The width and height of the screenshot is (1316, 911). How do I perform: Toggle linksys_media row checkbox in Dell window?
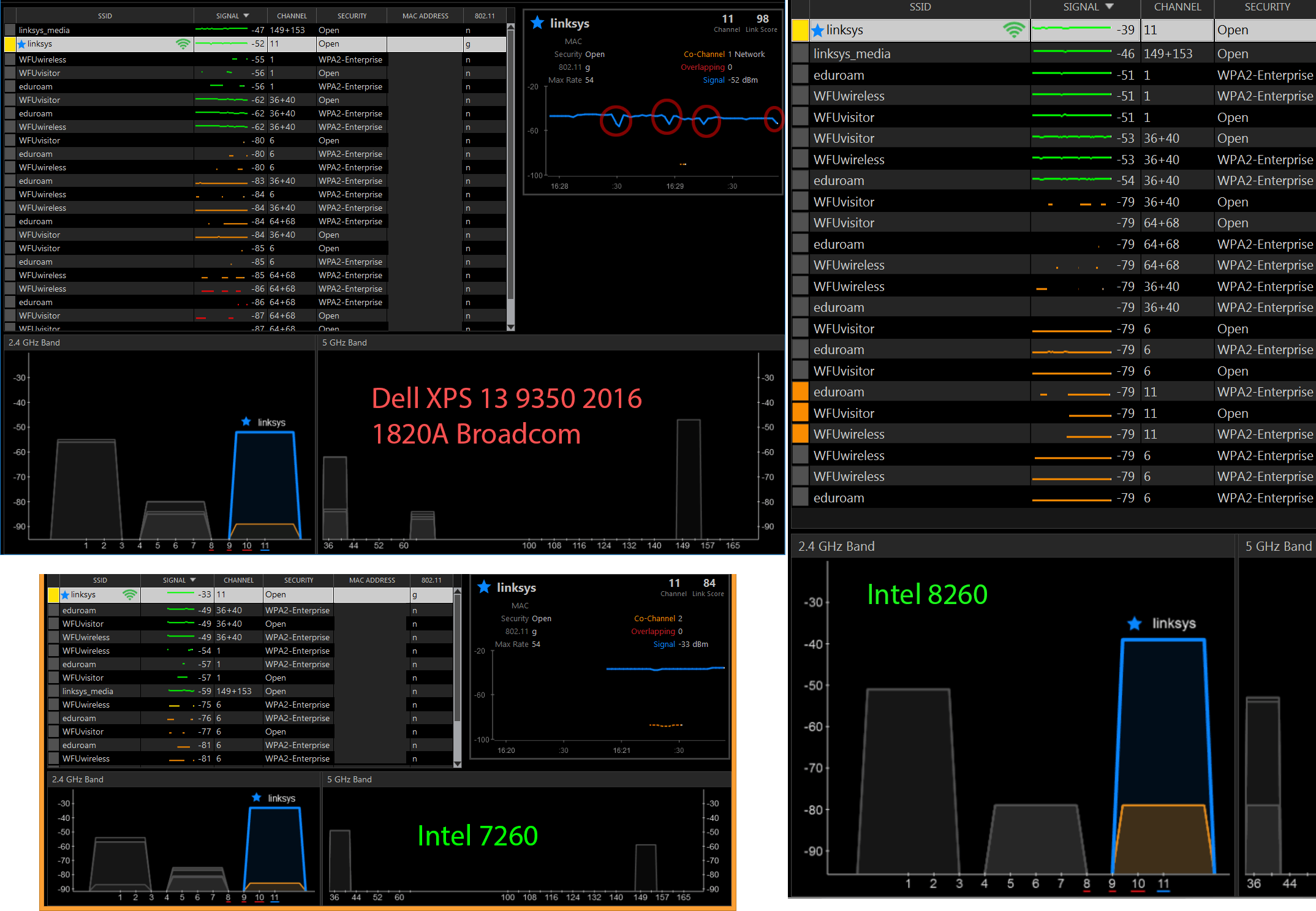[10, 30]
